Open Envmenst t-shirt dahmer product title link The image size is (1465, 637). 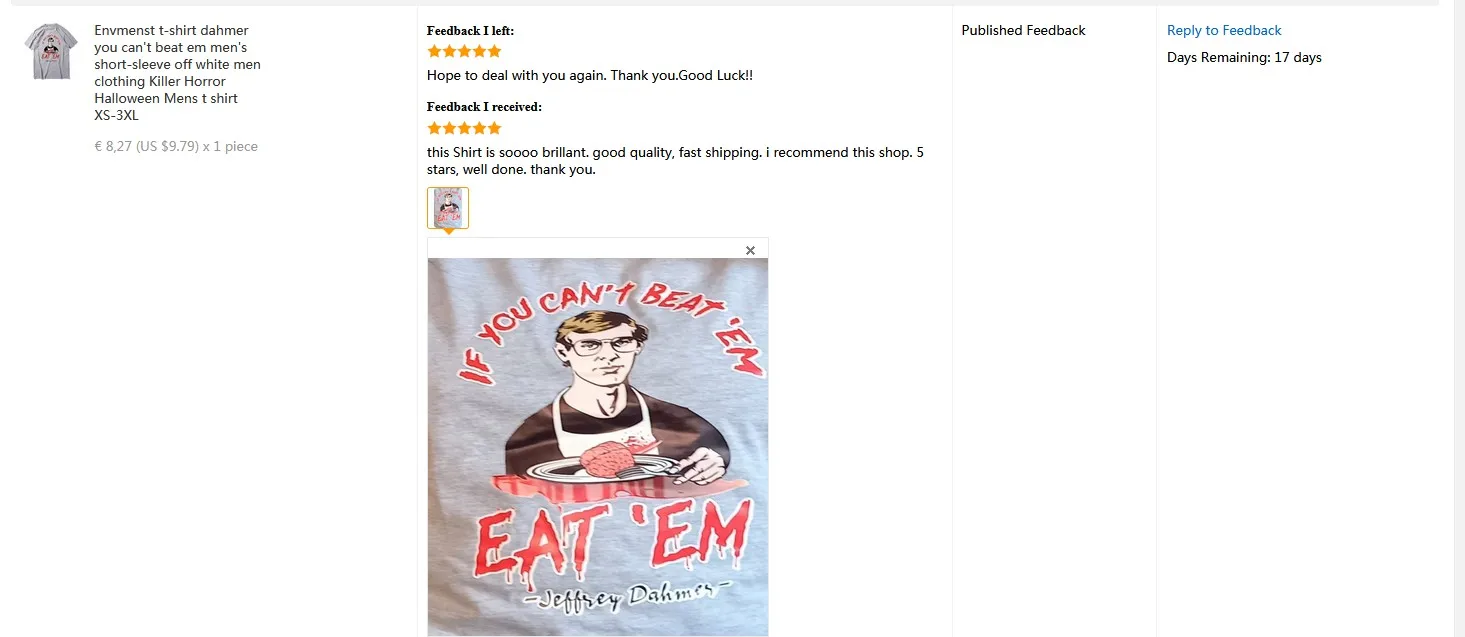pos(178,73)
